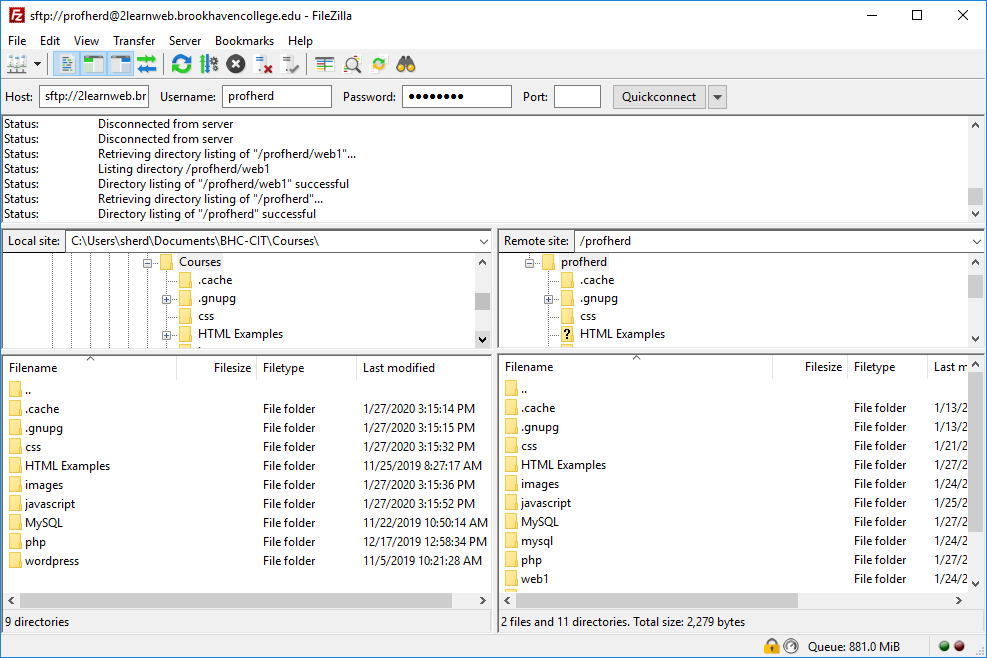Open directory listing filters dialog
Screen dimensions: 987x658
tap(325, 64)
